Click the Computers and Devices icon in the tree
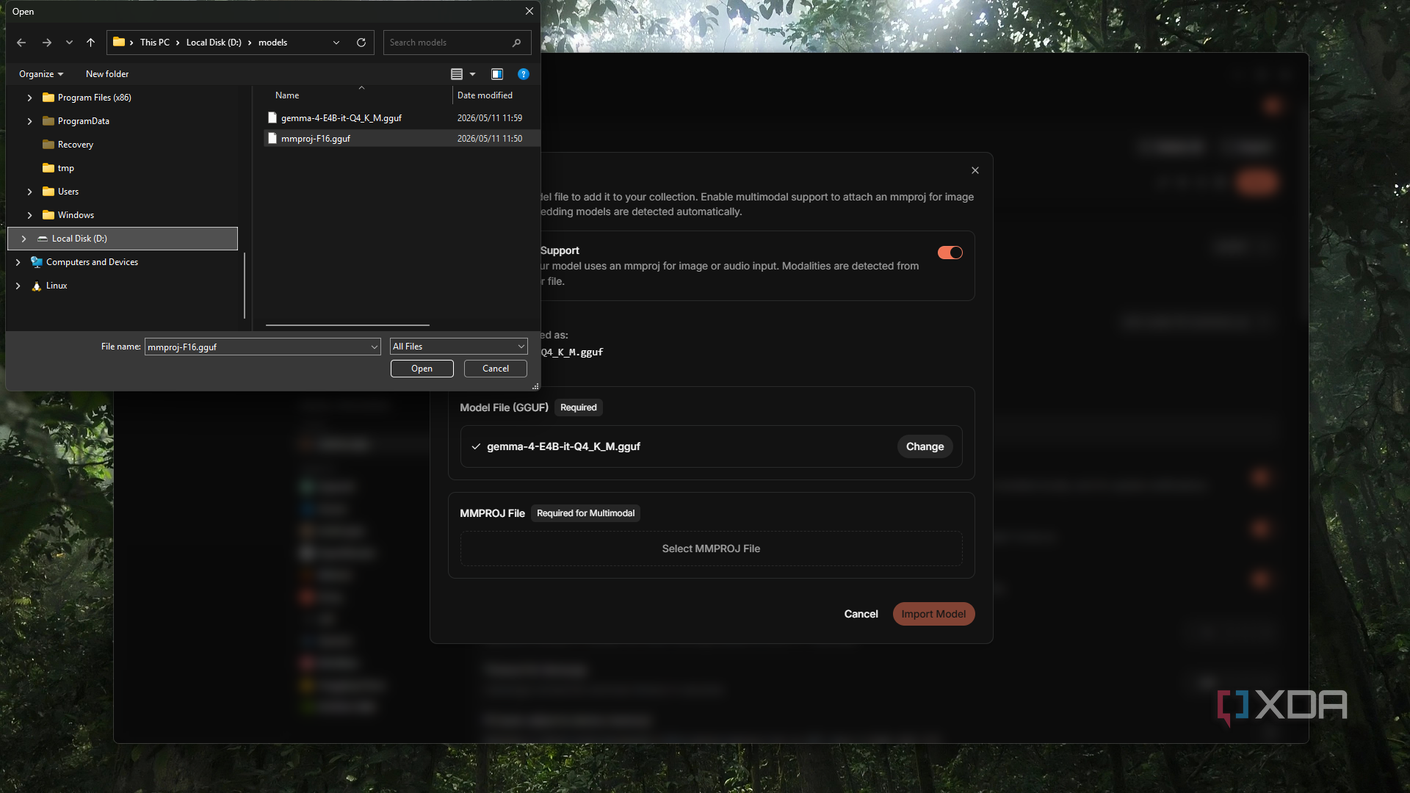The height and width of the screenshot is (793, 1410). point(37,262)
